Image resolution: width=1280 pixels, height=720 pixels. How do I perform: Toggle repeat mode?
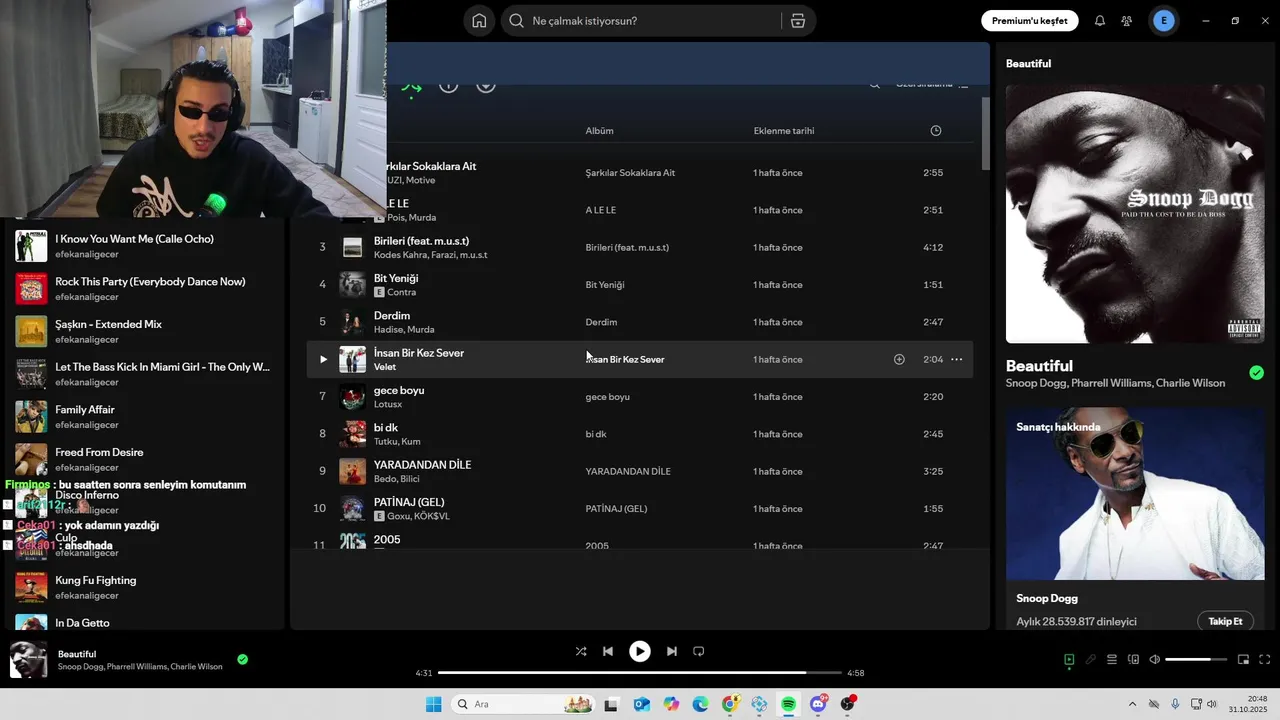click(x=699, y=651)
